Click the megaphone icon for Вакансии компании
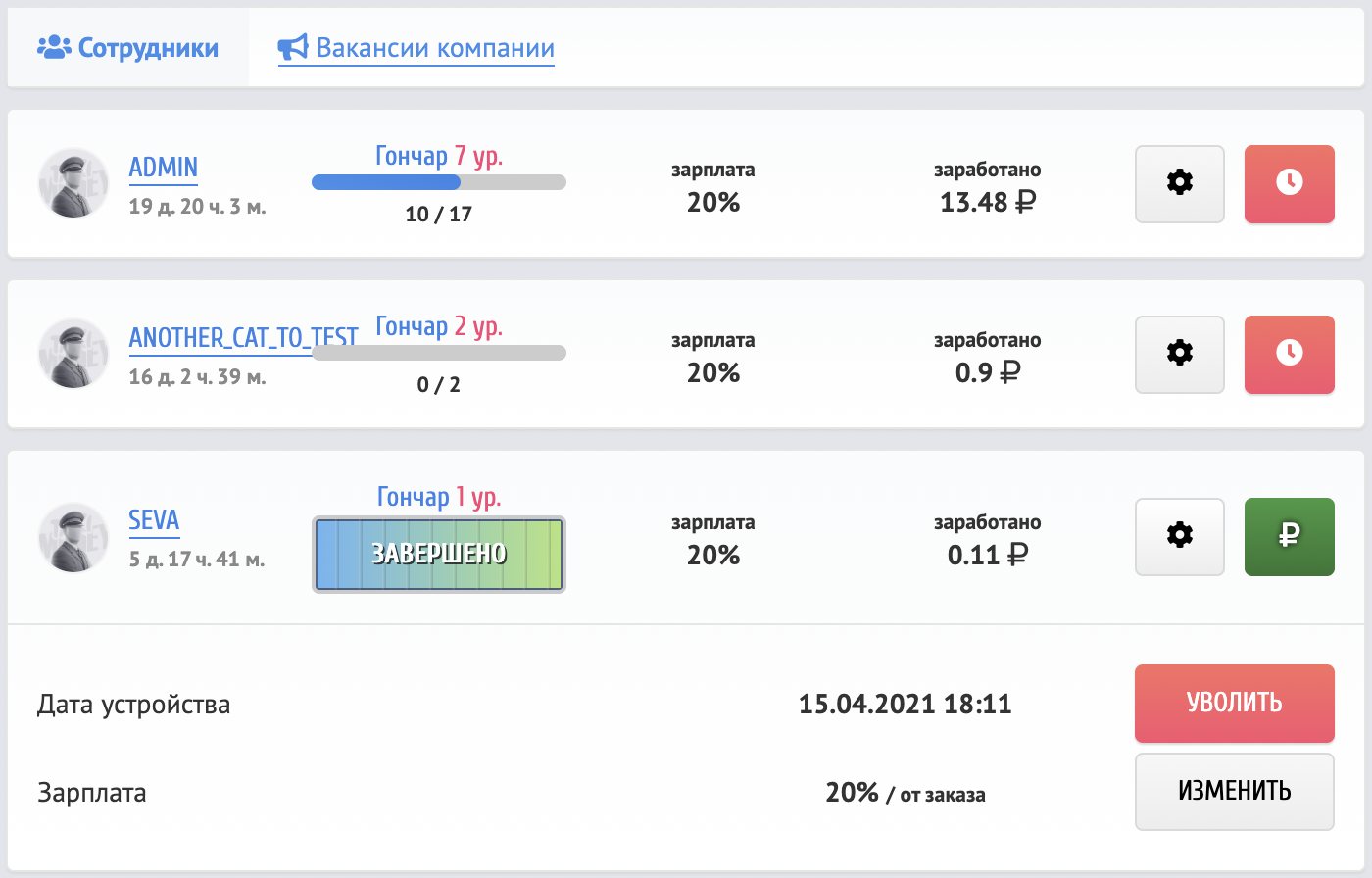Image resolution: width=1372 pixels, height=878 pixels. (293, 47)
